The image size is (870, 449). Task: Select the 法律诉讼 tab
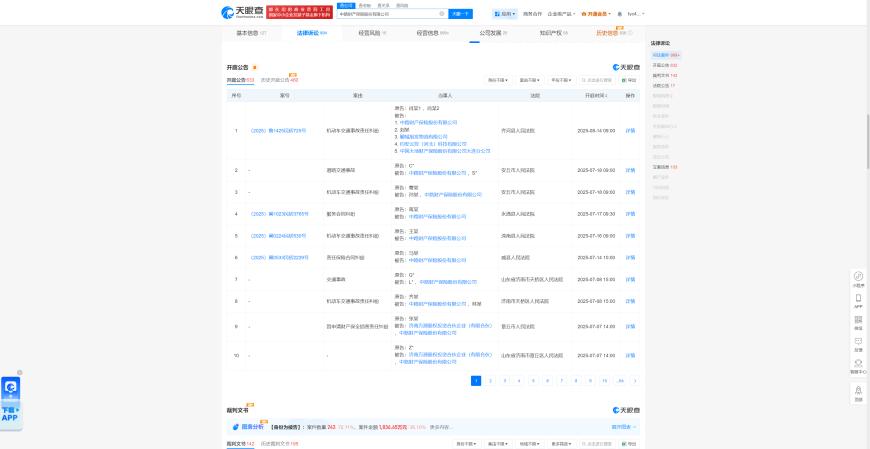pos(312,33)
